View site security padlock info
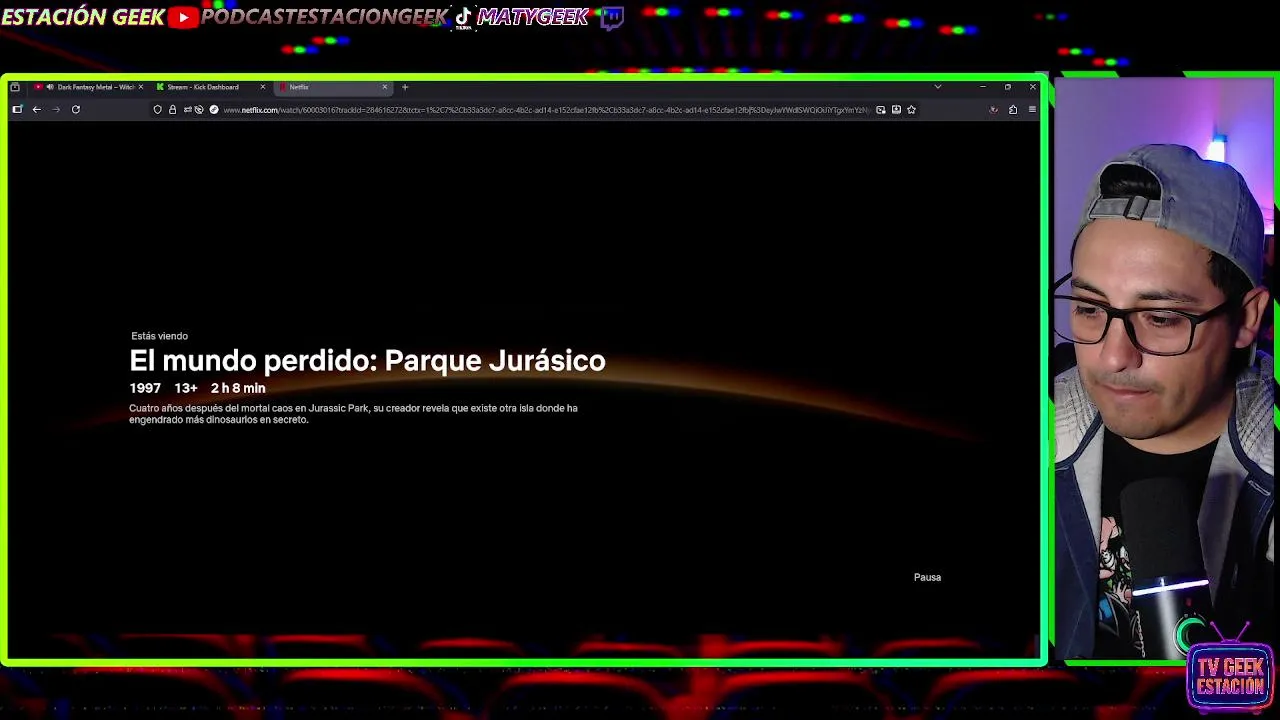The image size is (1280, 720). 172,109
